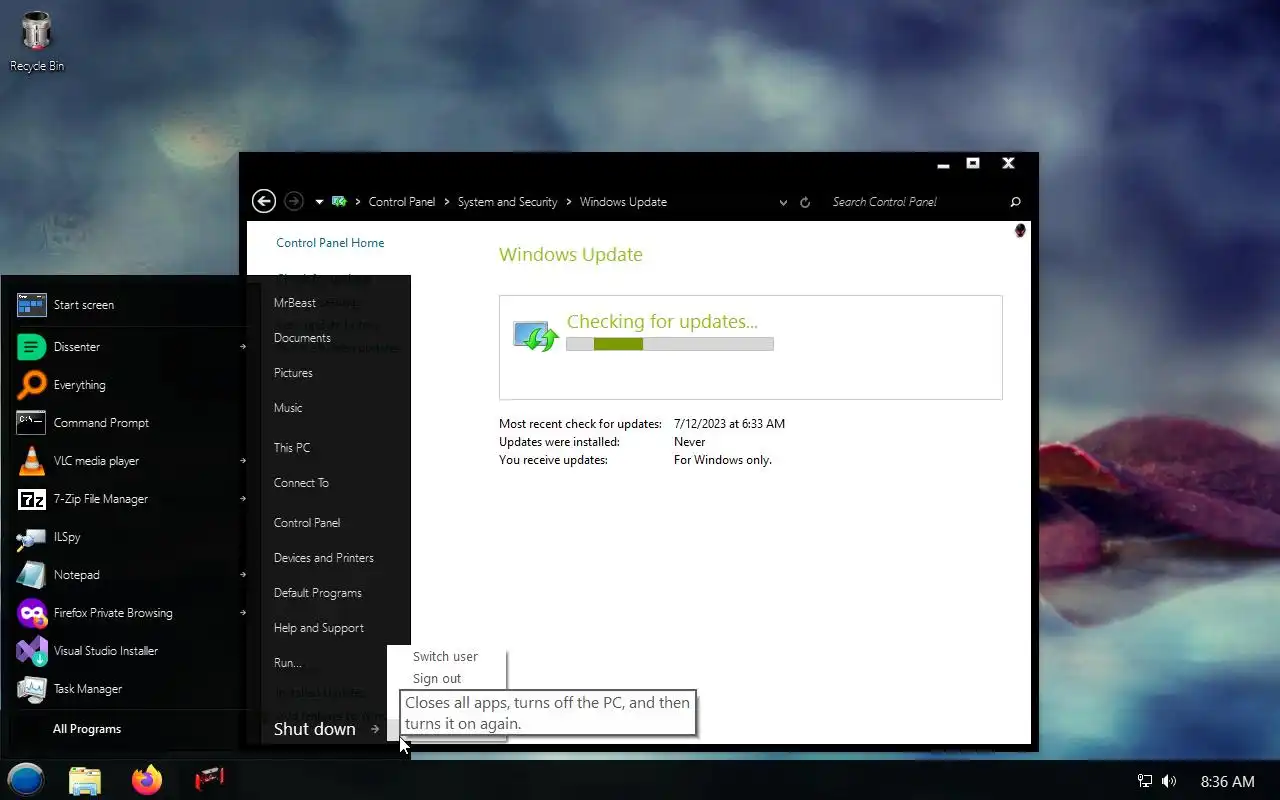Image resolution: width=1280 pixels, height=800 pixels.
Task: Click the network tray icon
Action: 1145,781
